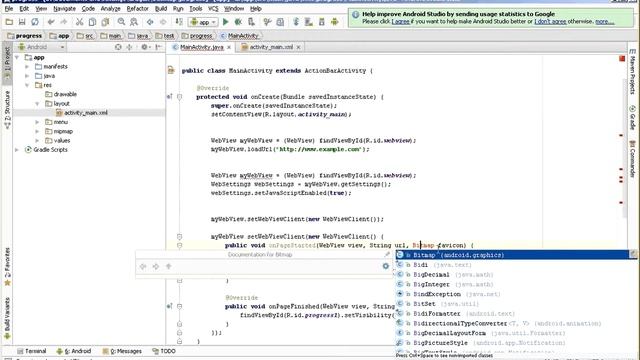Image resolution: width=640 pixels, height=360 pixels.
Task: Open the File menu
Action: (9, 9)
